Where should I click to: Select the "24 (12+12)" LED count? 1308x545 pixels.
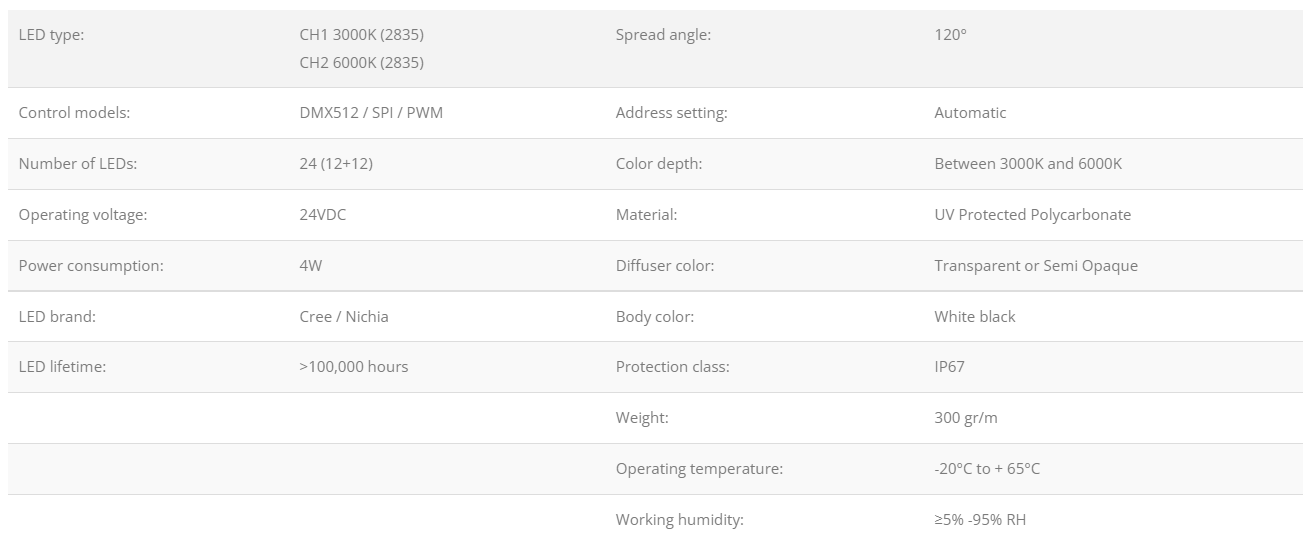pyautogui.click(x=336, y=164)
